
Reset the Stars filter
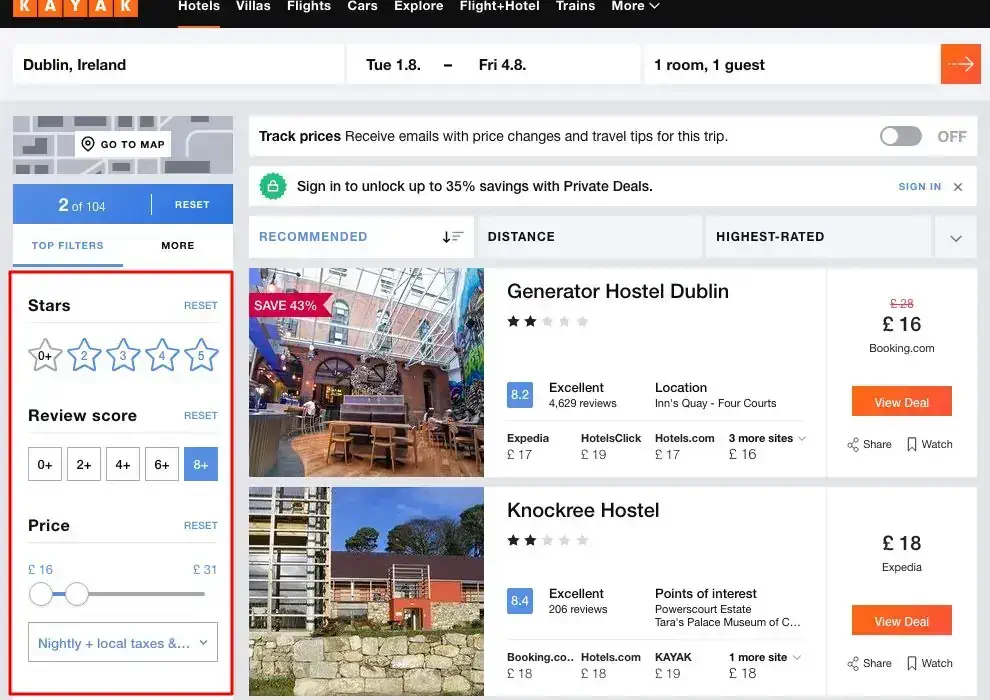(x=201, y=306)
